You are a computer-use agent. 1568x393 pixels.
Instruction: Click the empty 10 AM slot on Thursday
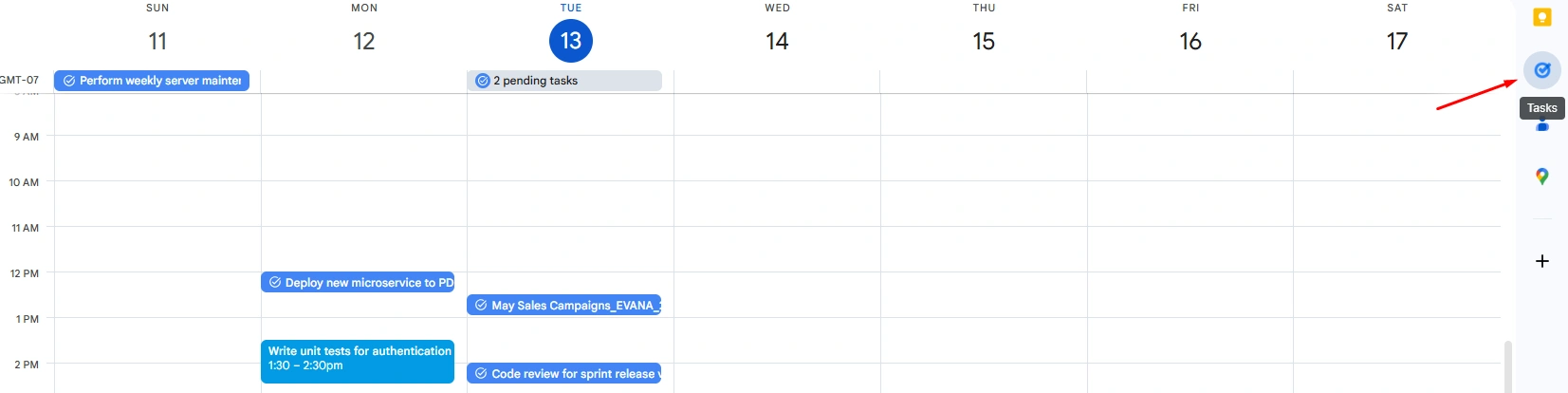pyautogui.click(x=984, y=203)
